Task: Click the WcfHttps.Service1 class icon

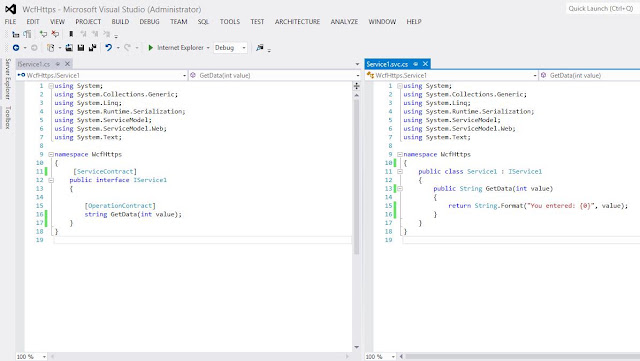Action: point(370,75)
